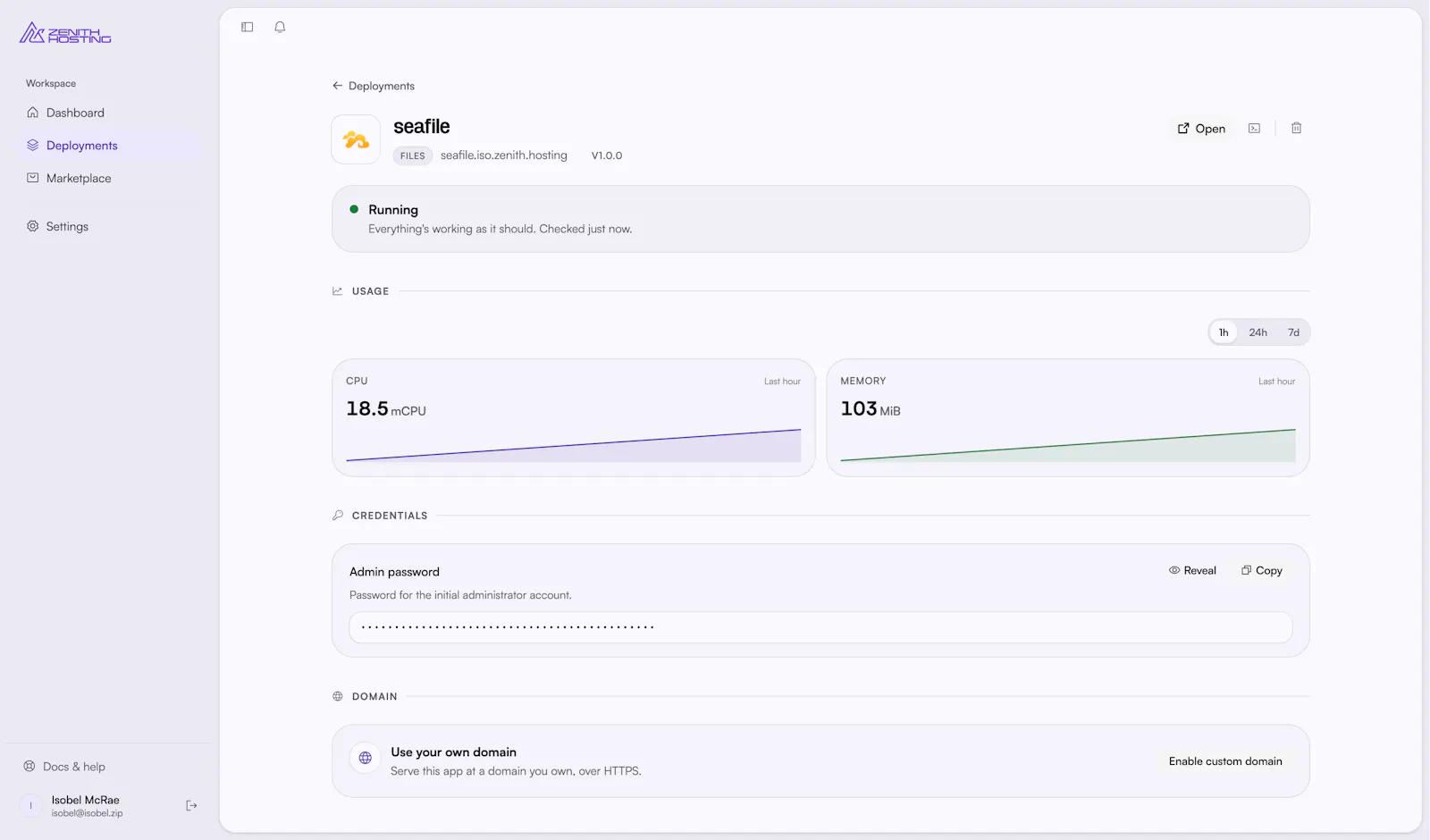Open Marketplace in the sidebar
1430x840 pixels.
tap(111, 178)
